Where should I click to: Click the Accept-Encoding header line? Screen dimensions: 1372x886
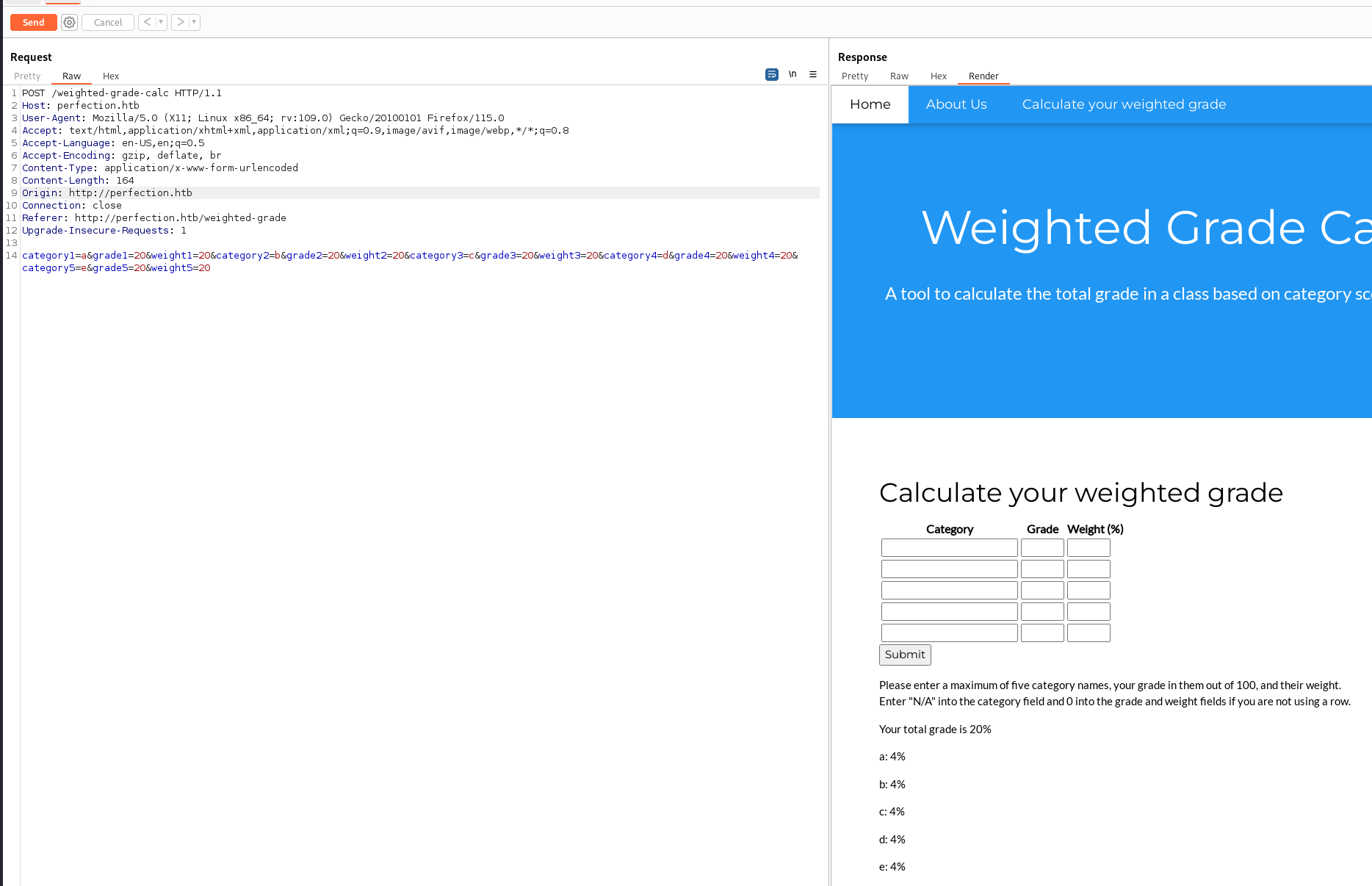[122, 156]
